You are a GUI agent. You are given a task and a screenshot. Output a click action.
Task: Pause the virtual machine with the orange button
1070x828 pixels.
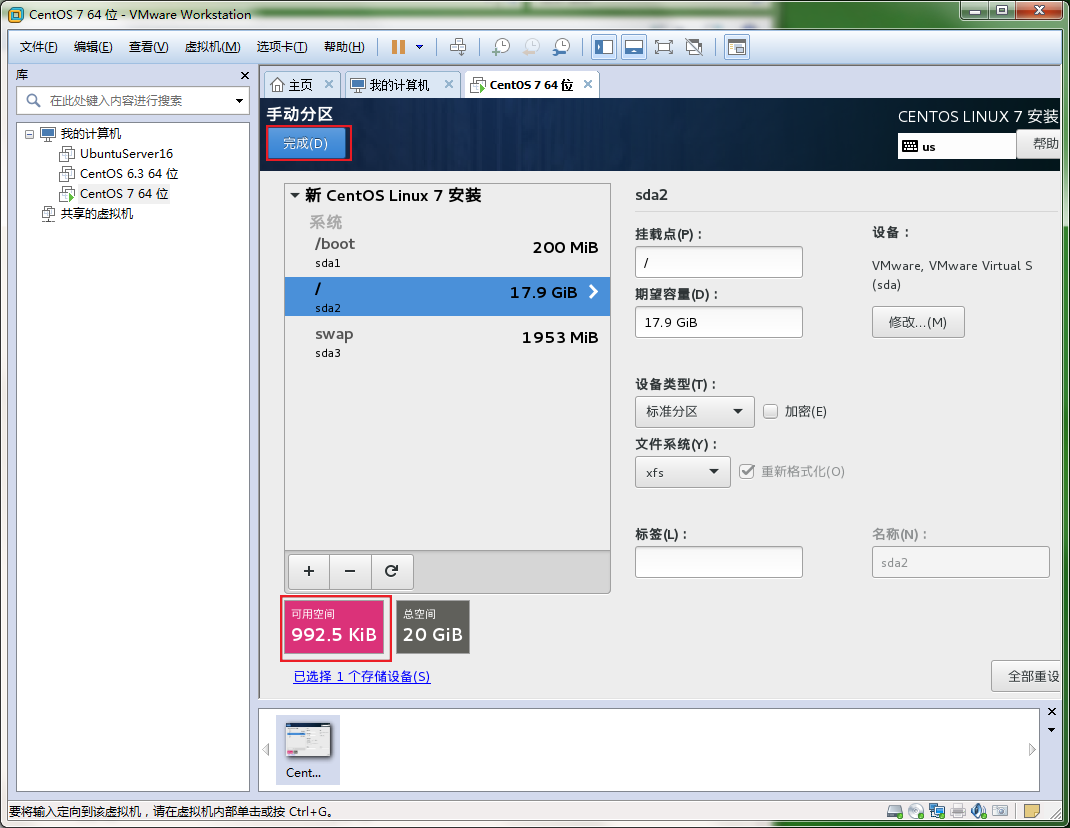coord(399,47)
